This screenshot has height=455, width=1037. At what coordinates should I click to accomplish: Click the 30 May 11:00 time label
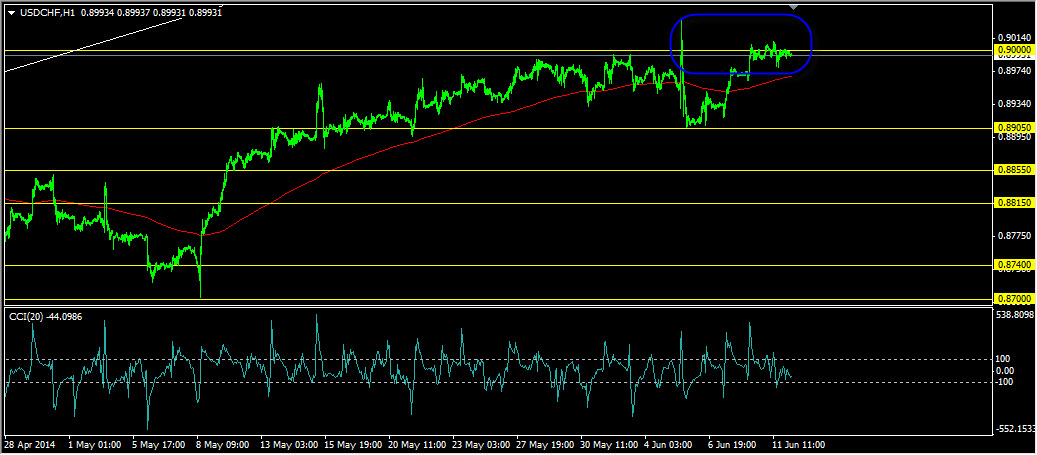point(609,444)
